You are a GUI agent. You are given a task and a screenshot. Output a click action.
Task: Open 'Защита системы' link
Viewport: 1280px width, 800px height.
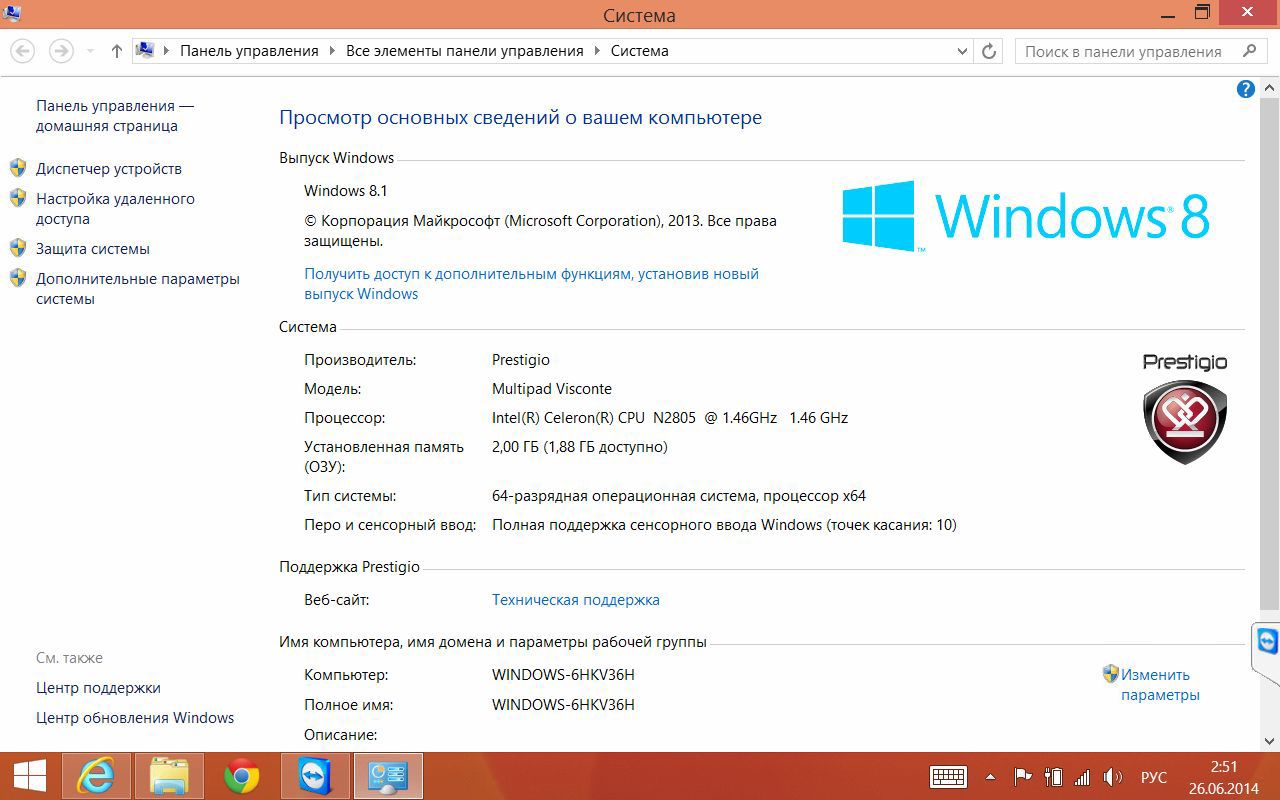click(93, 249)
